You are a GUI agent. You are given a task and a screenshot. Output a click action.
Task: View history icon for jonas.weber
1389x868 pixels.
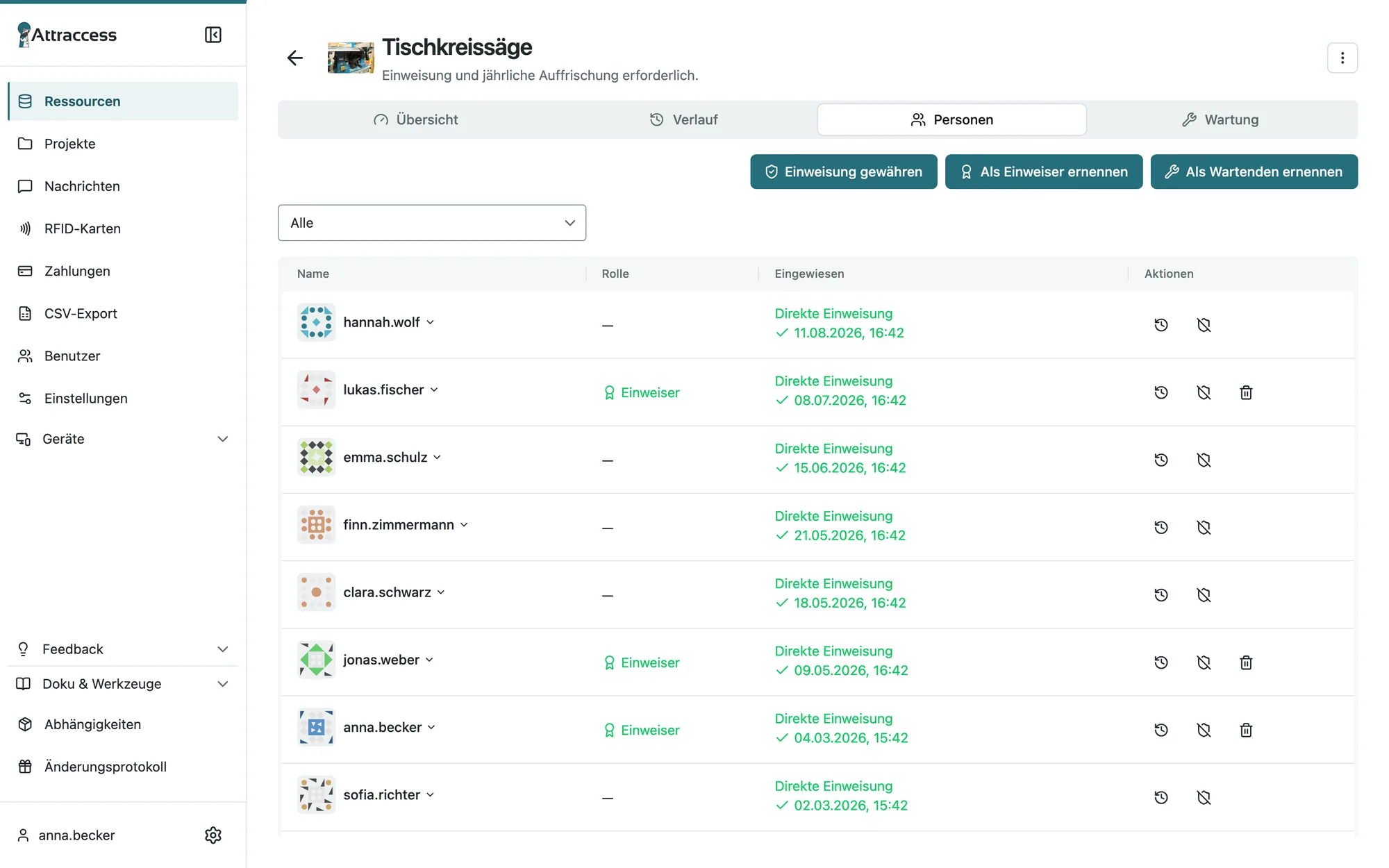[1161, 662]
